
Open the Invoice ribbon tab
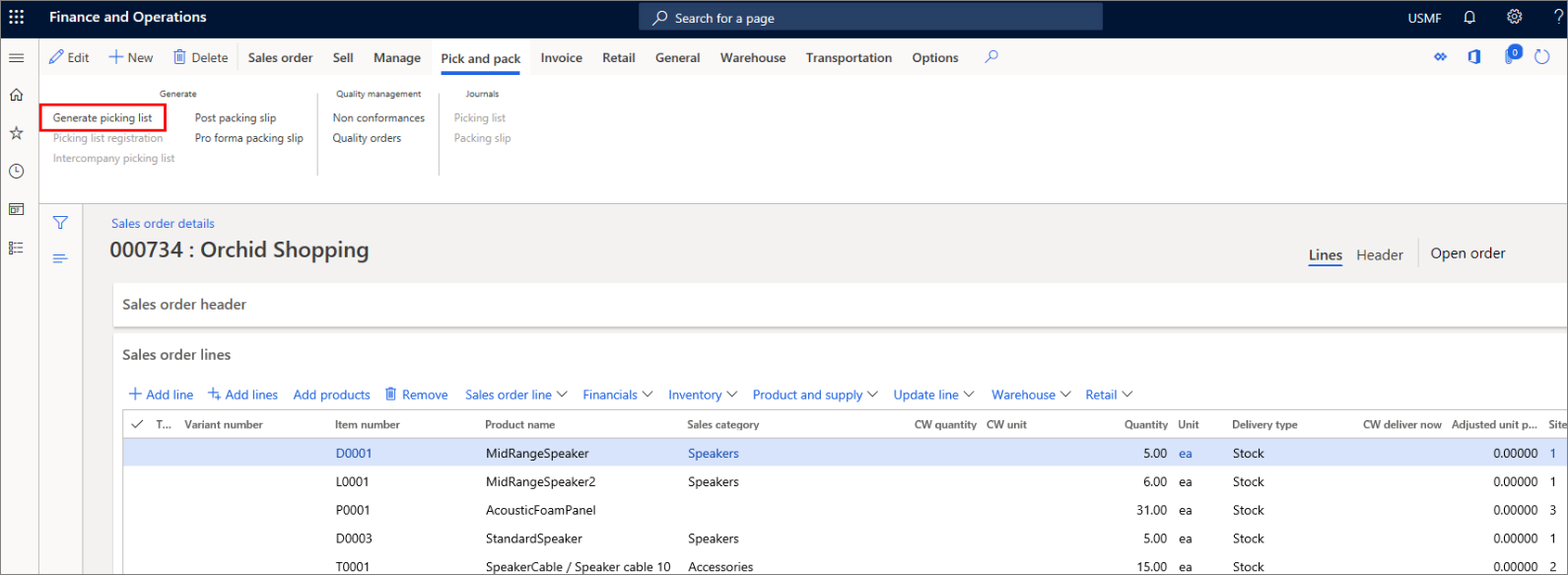pyautogui.click(x=562, y=58)
